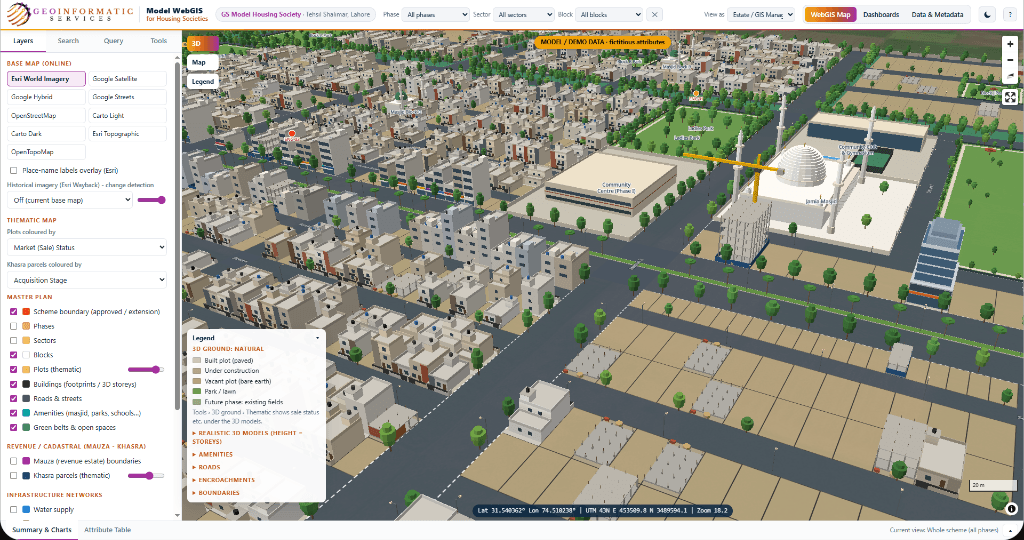Image resolution: width=1024 pixels, height=540 pixels.
Task: Click the Sectors layer swatch
Action: pyautogui.click(x=26, y=340)
